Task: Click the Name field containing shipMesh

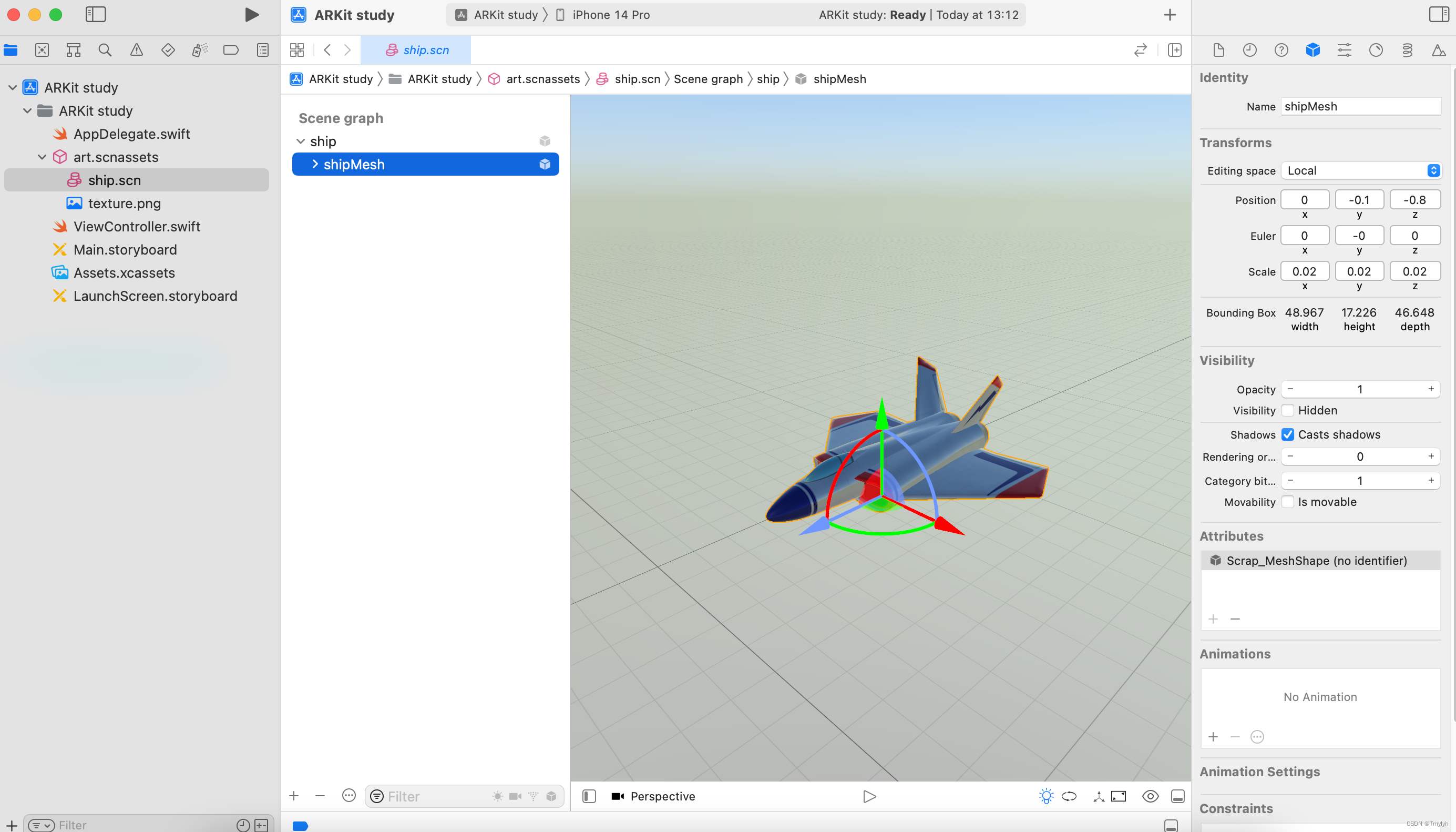Action: click(x=1360, y=106)
